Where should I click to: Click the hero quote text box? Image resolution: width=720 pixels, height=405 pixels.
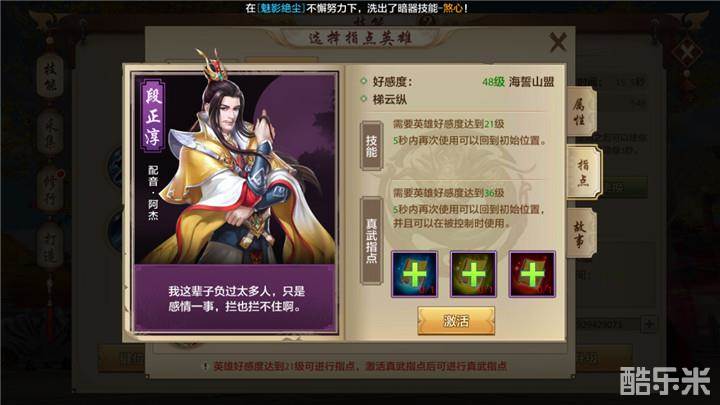click(235, 298)
